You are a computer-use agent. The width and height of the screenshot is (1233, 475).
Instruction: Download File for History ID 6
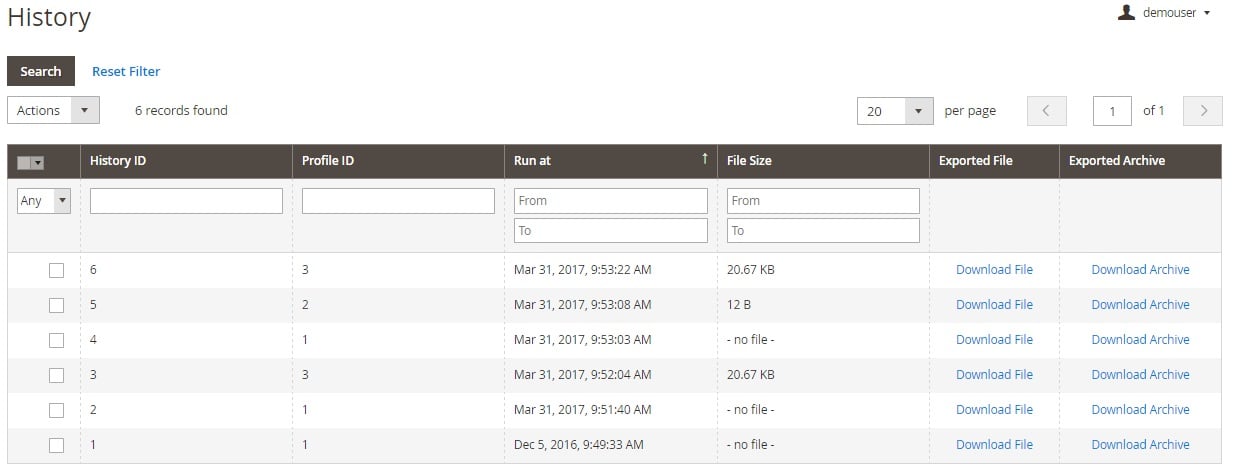pos(994,270)
